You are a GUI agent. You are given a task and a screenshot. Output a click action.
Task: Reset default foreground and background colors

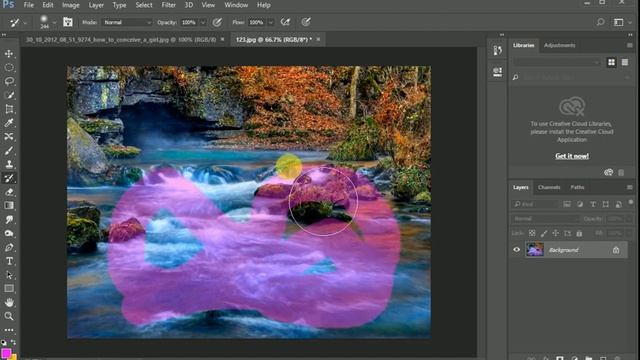[x=4, y=342]
